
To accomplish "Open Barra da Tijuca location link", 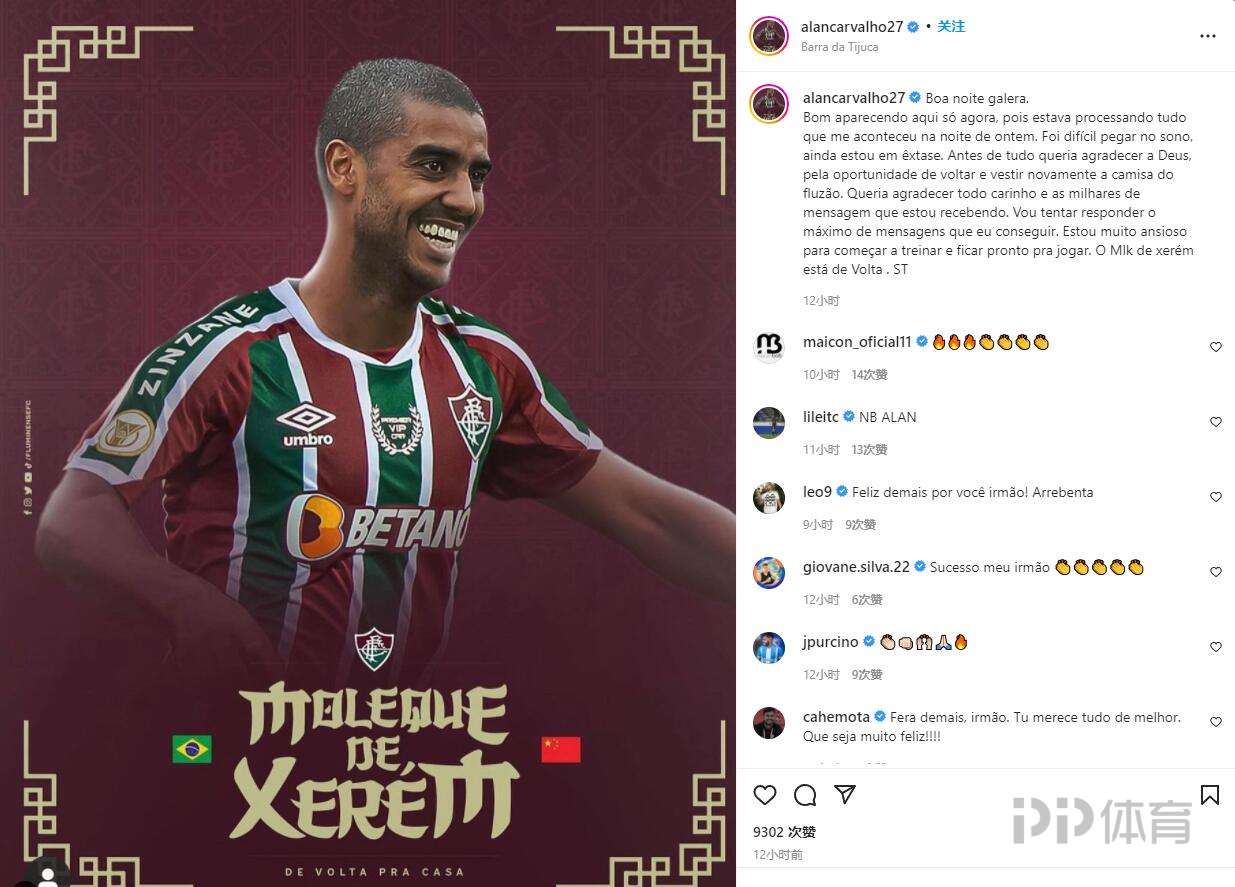I will [840, 47].
